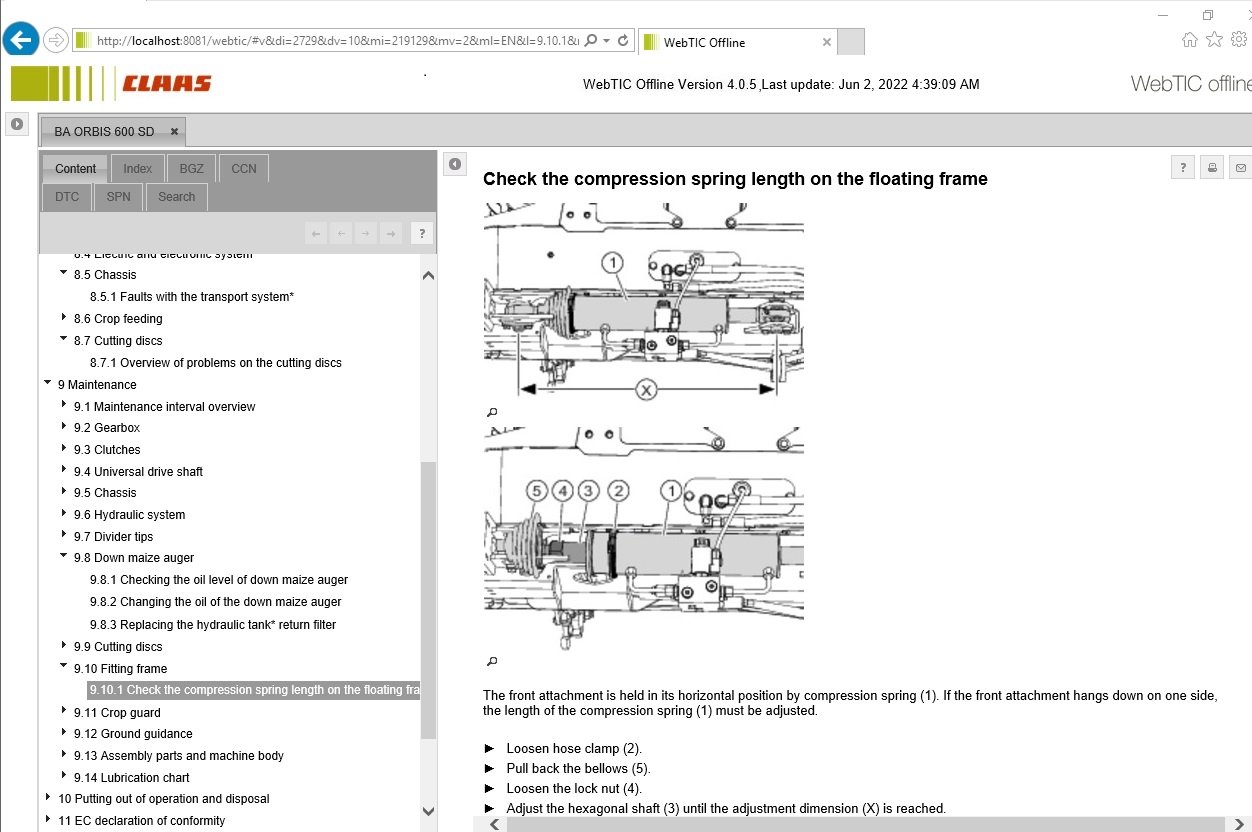
Task: Open the Search tab
Action: click(x=176, y=196)
